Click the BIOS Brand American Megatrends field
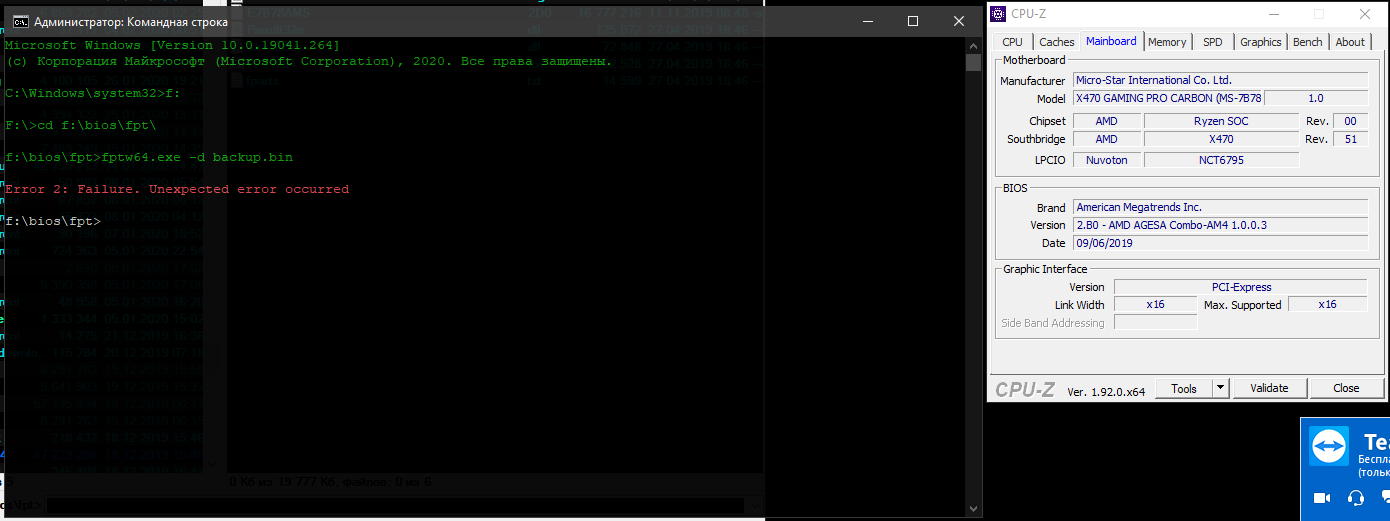 (1220, 207)
